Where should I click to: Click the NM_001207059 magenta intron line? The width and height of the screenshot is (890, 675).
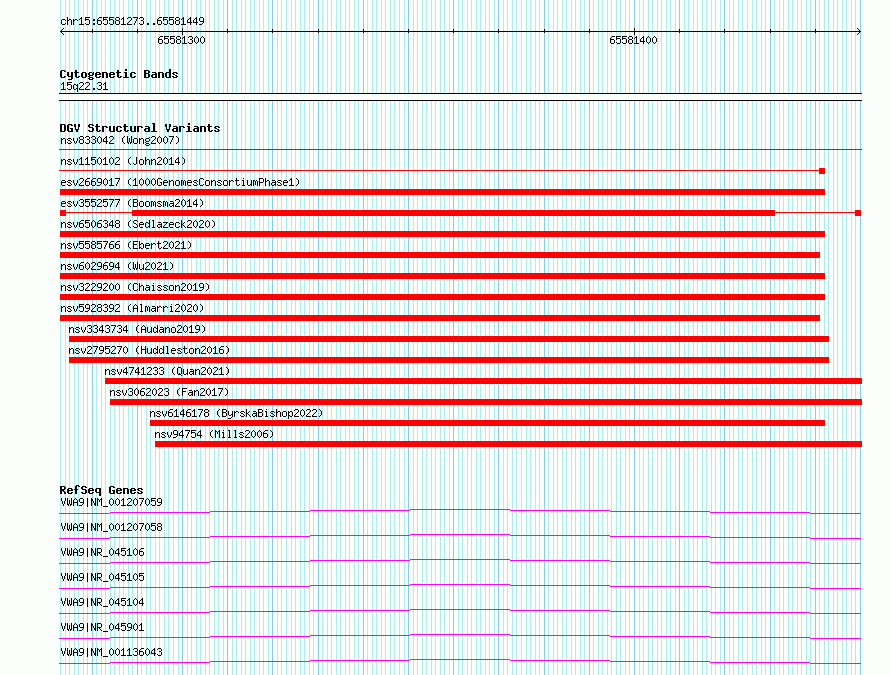pos(460,512)
